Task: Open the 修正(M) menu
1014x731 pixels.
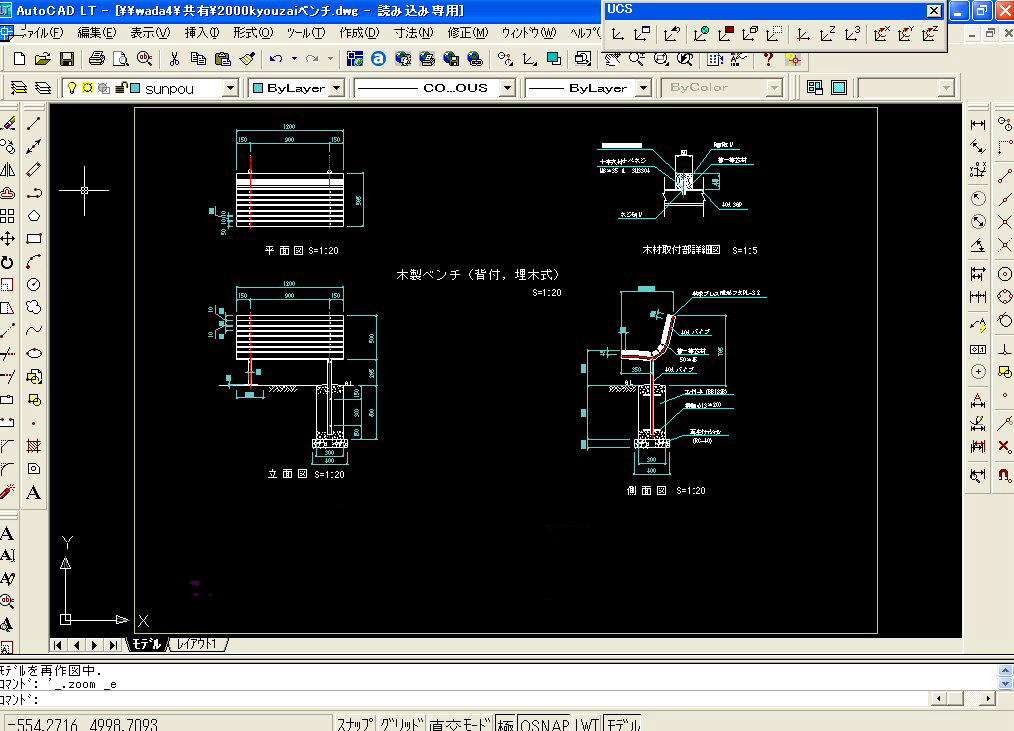Action: [x=468, y=32]
